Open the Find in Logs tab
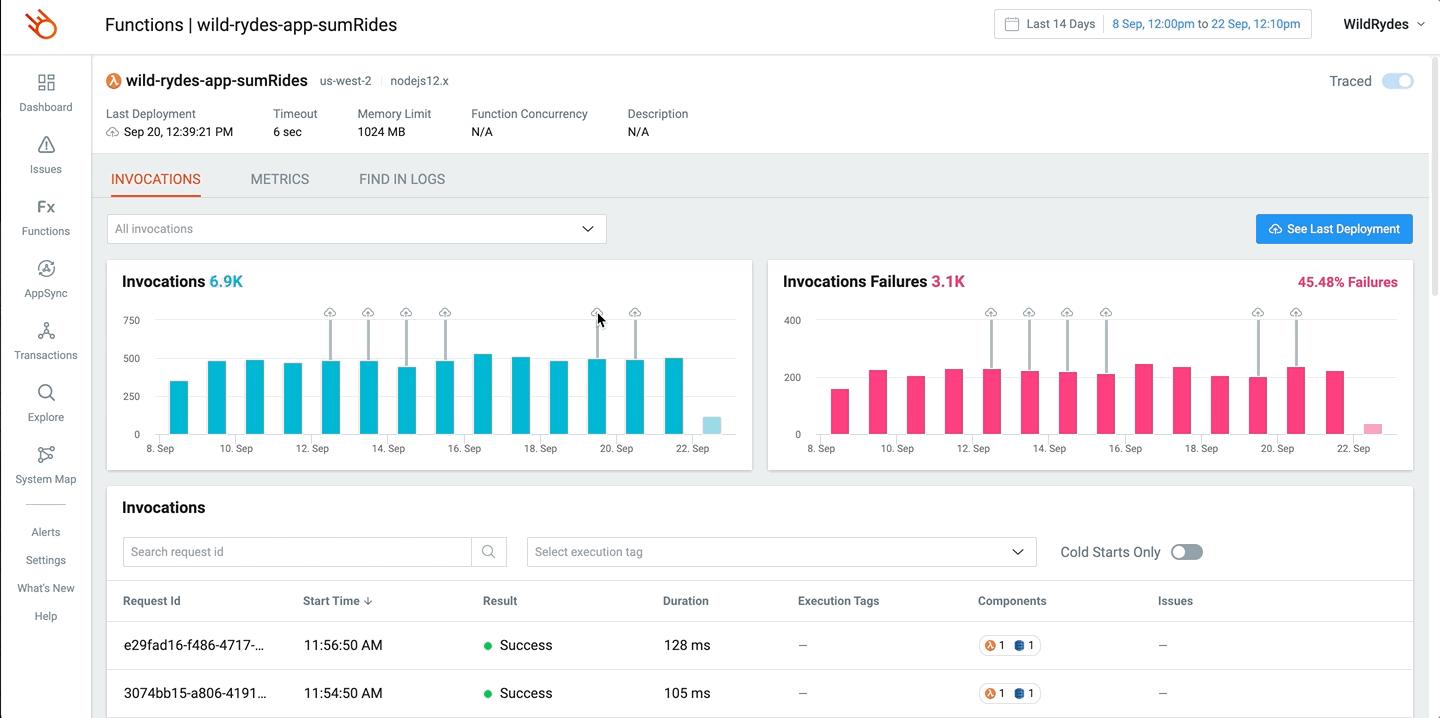 (x=402, y=179)
